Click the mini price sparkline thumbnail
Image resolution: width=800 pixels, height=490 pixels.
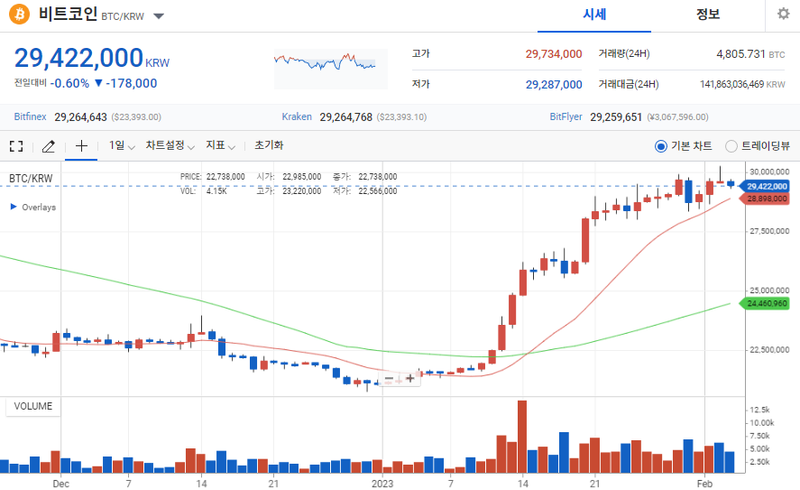click(331, 69)
